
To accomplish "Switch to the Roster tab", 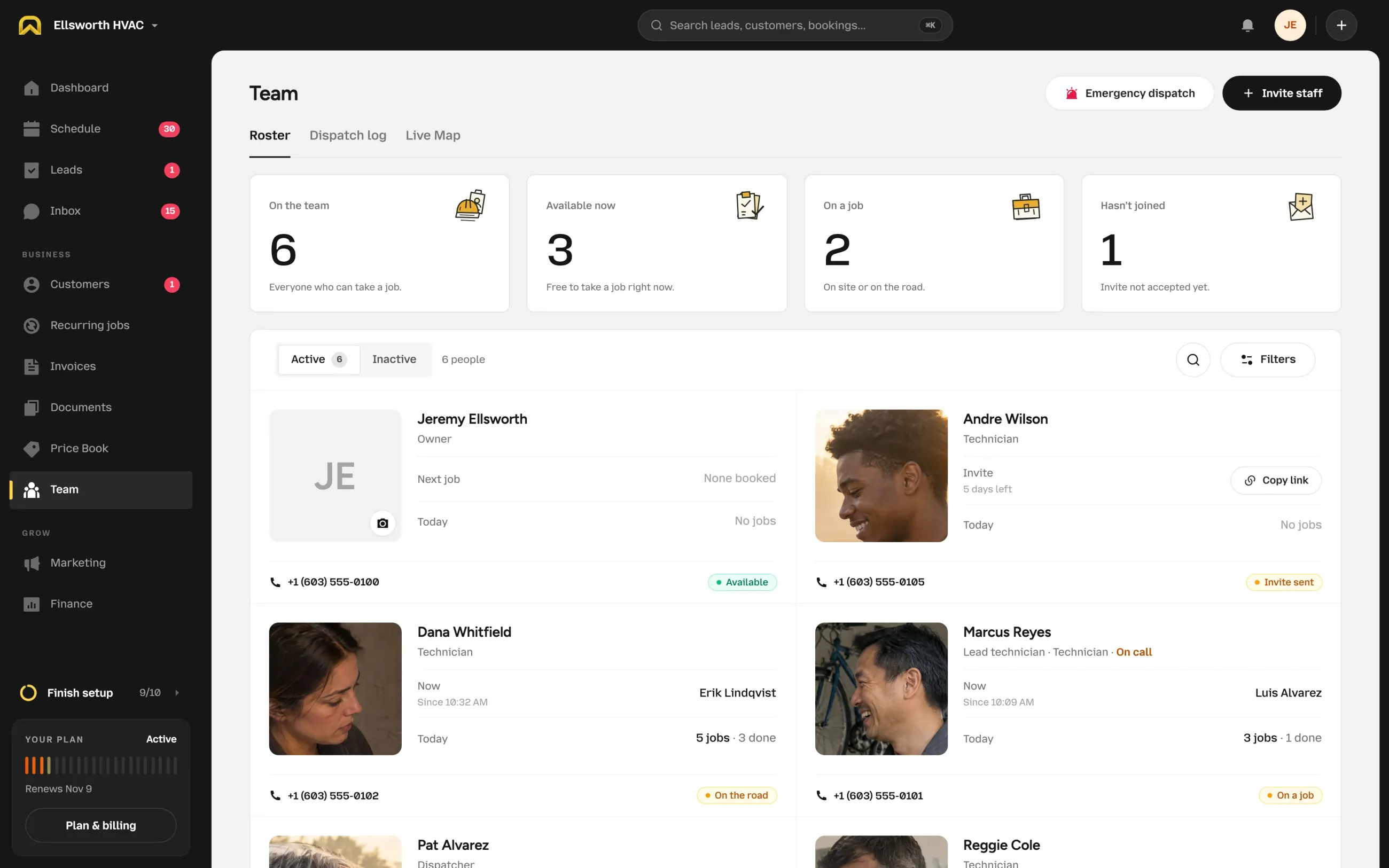I will 270,136.
